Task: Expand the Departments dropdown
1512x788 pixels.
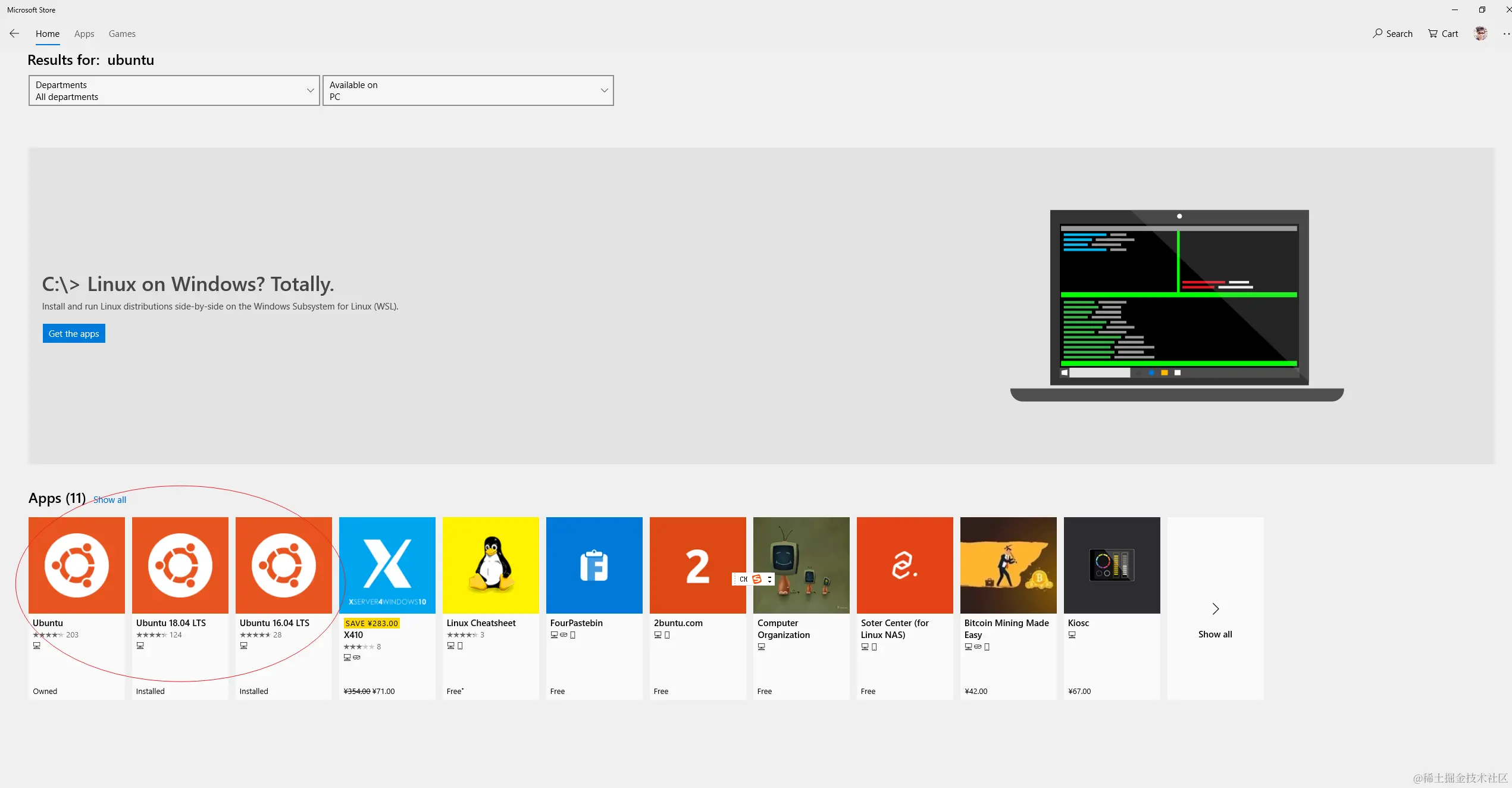Action: coord(174,90)
